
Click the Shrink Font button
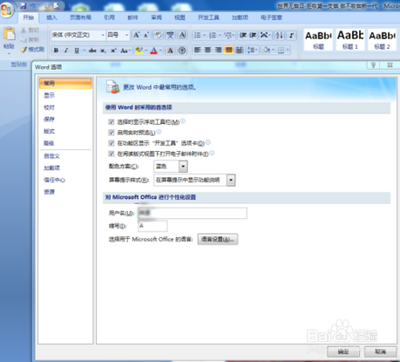(146, 35)
